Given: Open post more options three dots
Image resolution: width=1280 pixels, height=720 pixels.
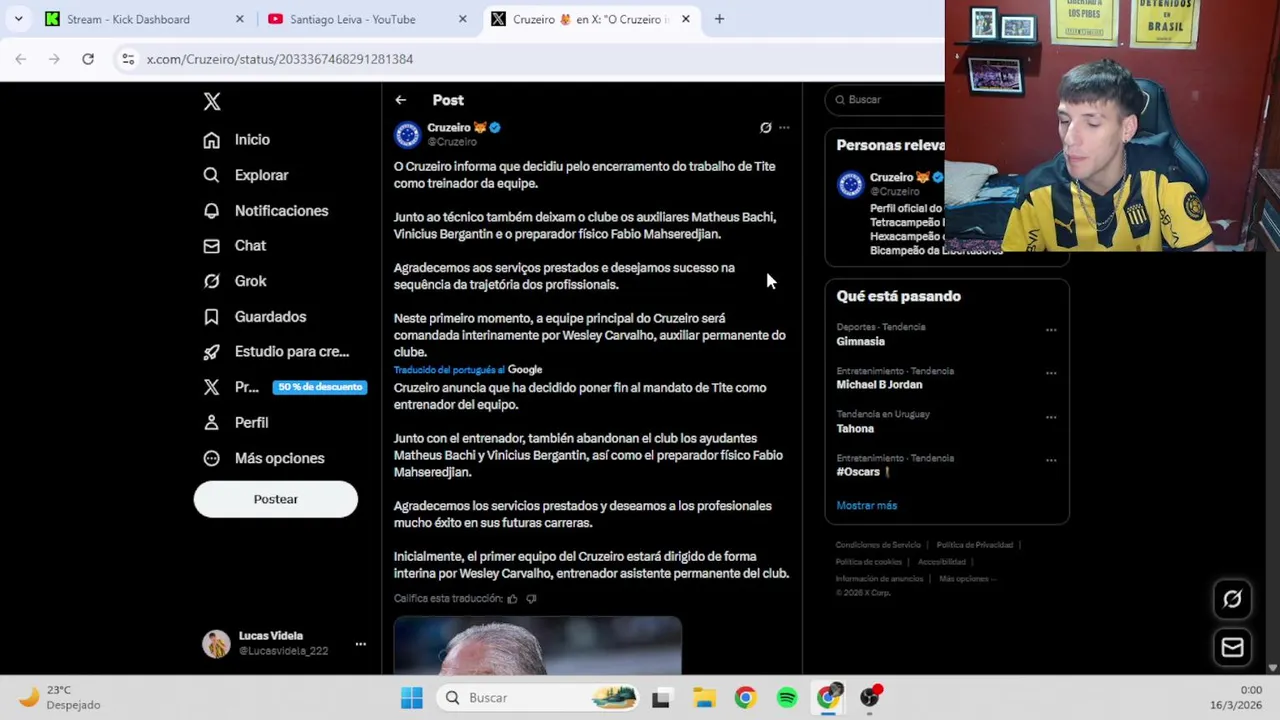Looking at the screenshot, I should (784, 128).
